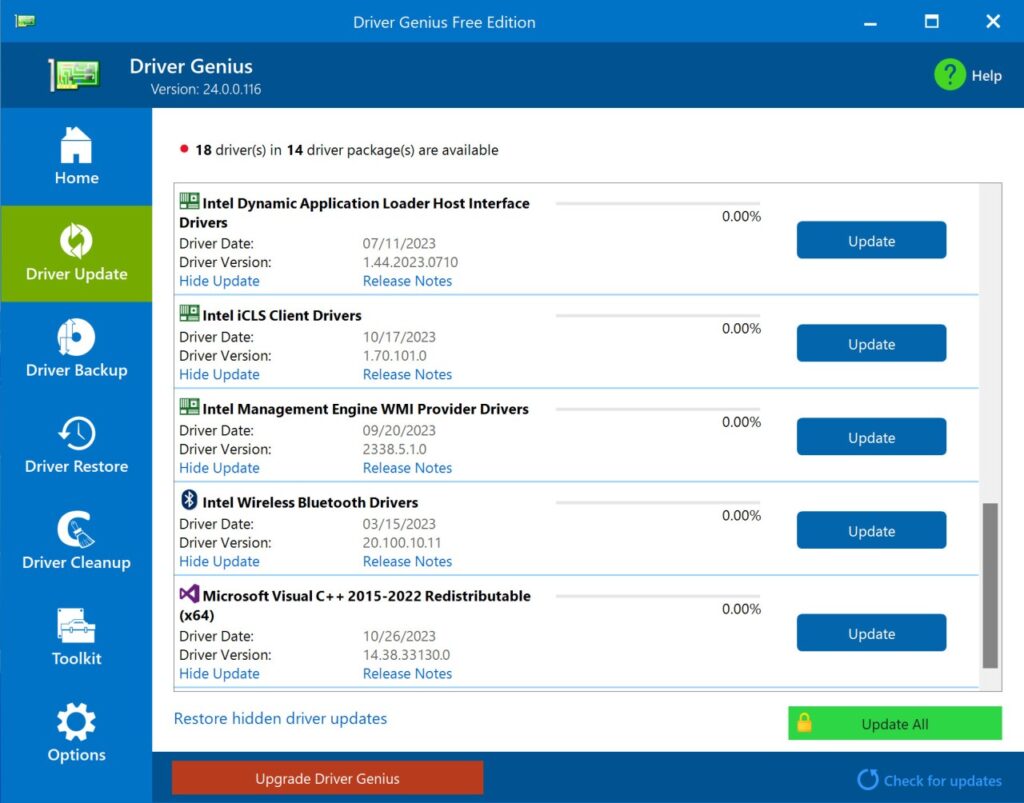1024x803 pixels.
Task: Click progress bar for Intel Management Engine WMI
Action: pyautogui.click(x=658, y=409)
